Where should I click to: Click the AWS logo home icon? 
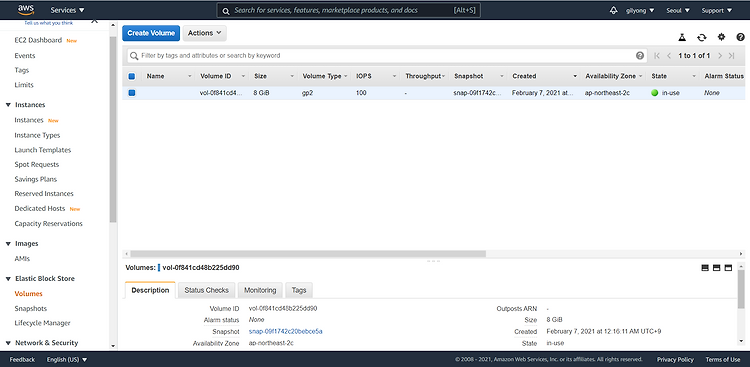[26, 10]
